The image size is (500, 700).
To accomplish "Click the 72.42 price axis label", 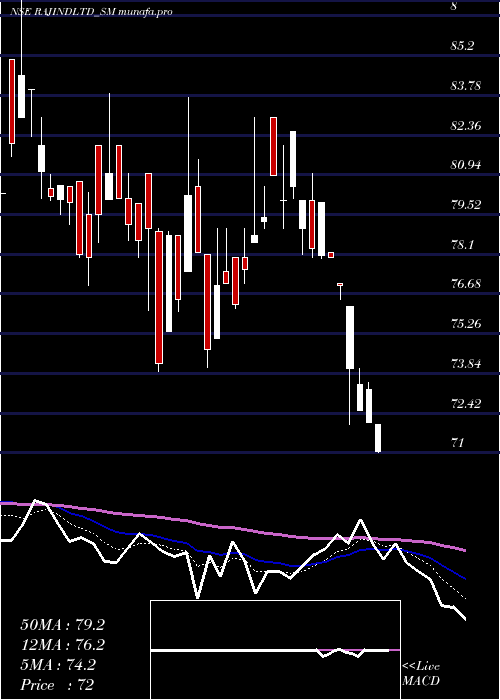I will pyautogui.click(x=466, y=404).
